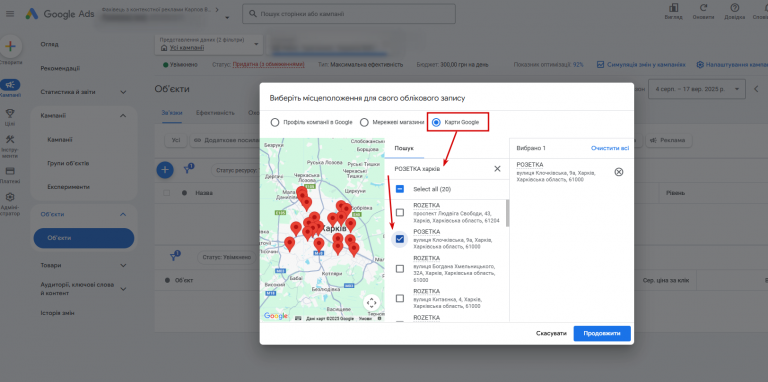Open the hamburger main menu icon
The image size is (768, 382).
pos(10,14)
